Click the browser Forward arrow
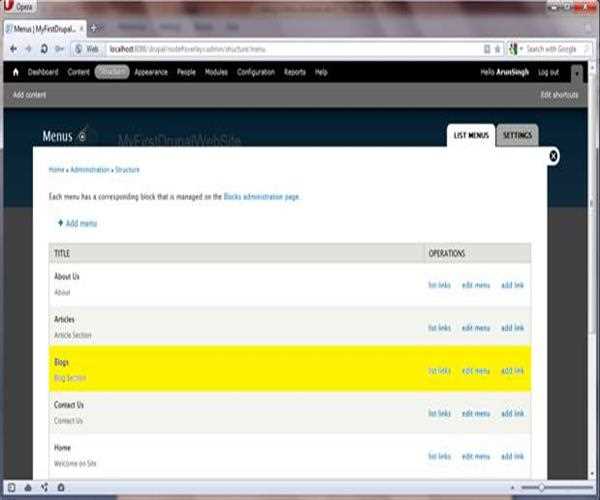Screen dimensions: 600x500 [27, 48]
